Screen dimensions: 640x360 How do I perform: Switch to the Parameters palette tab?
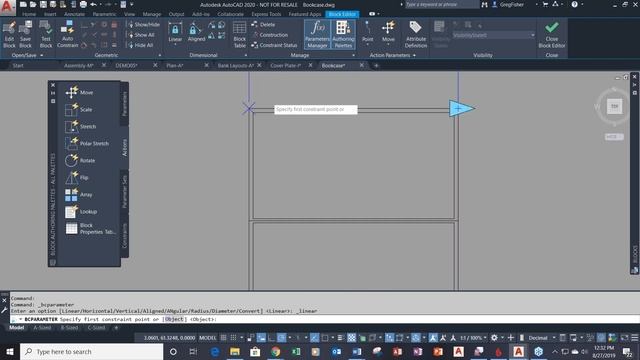pos(124,103)
